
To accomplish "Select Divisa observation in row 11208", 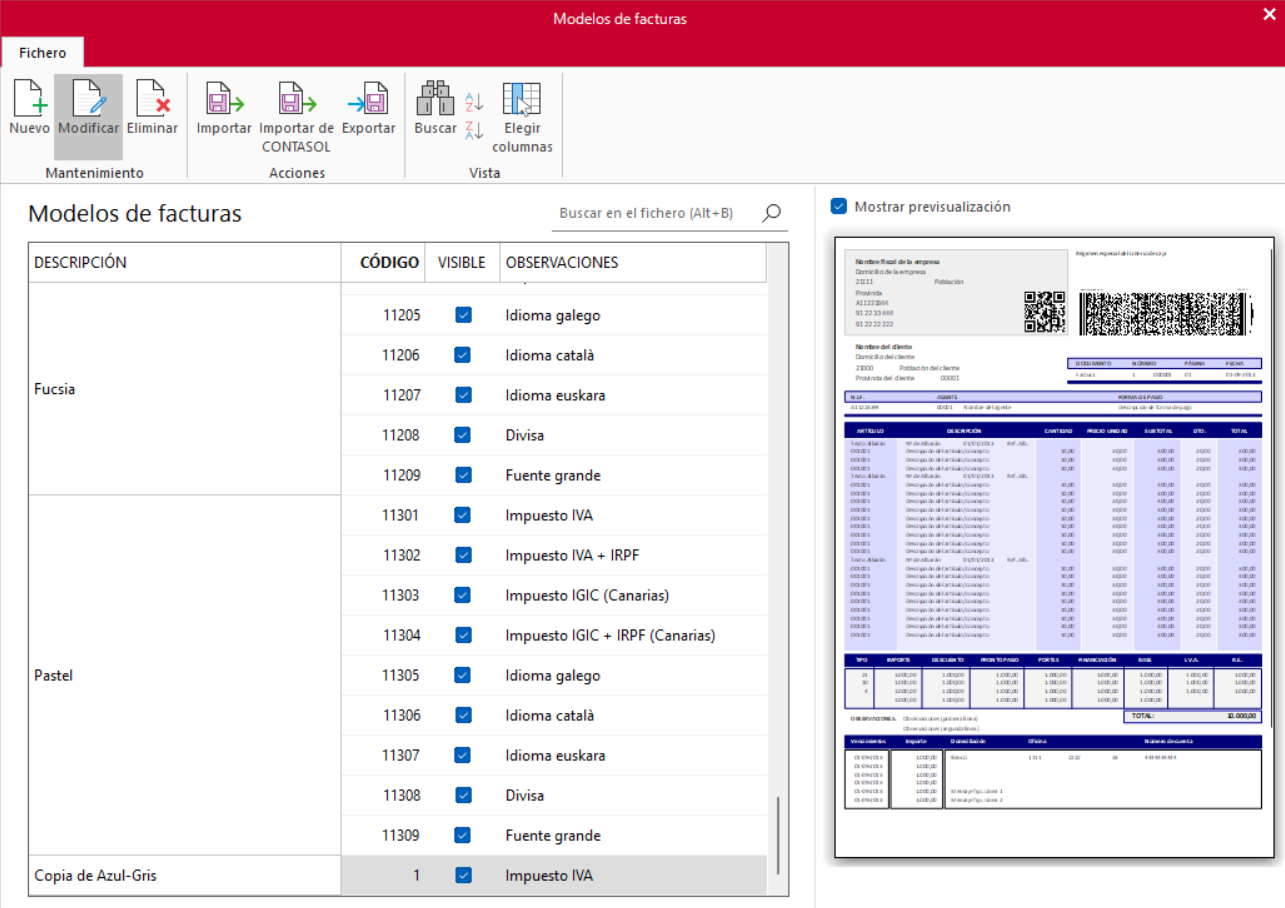I will tap(525, 435).
